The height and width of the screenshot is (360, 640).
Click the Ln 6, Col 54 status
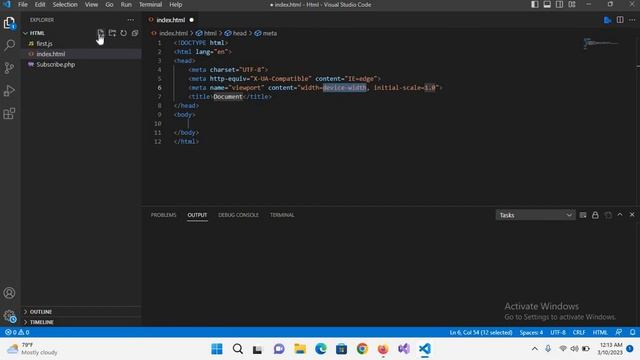tap(481, 332)
